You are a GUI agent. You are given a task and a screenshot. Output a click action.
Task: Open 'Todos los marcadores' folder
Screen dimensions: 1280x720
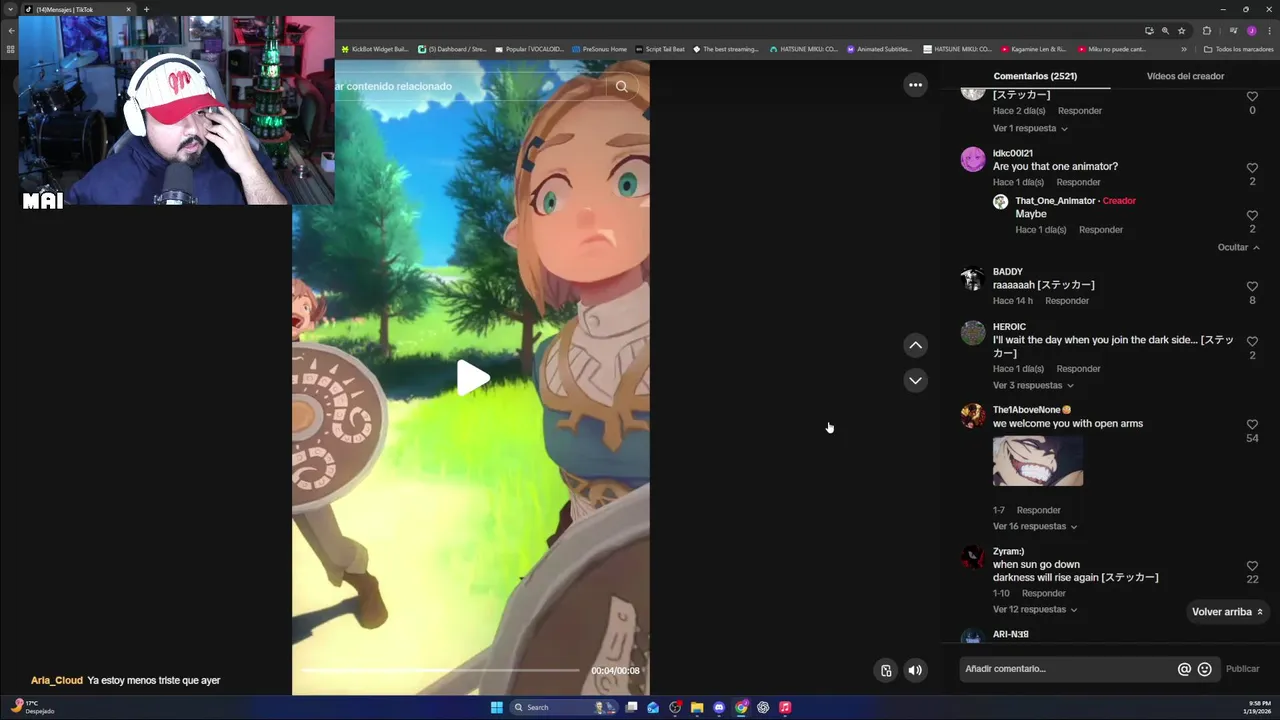1239,49
